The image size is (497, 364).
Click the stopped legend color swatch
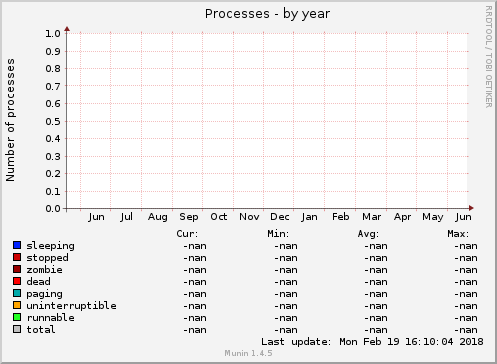17,257
